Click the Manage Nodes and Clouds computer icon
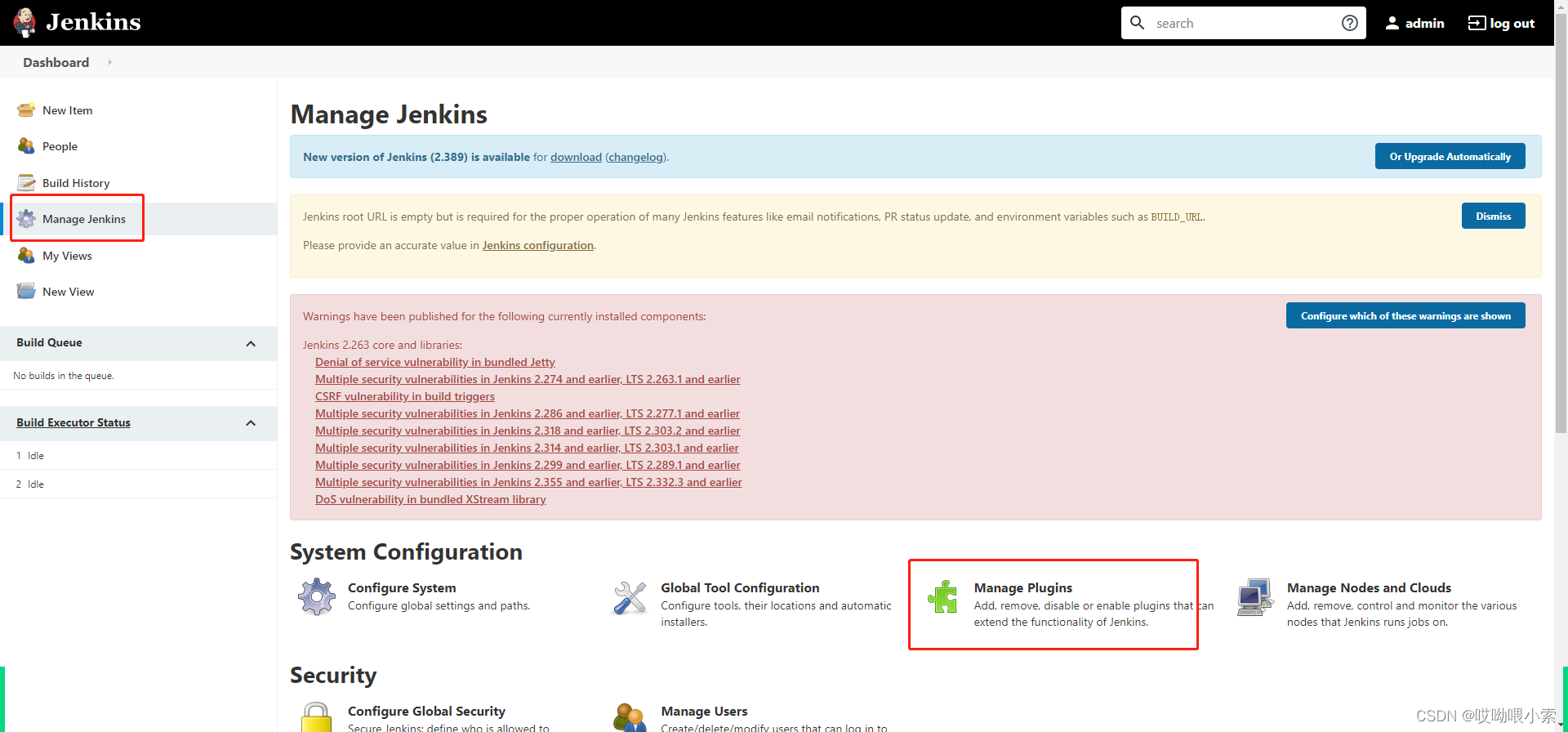 1255,597
